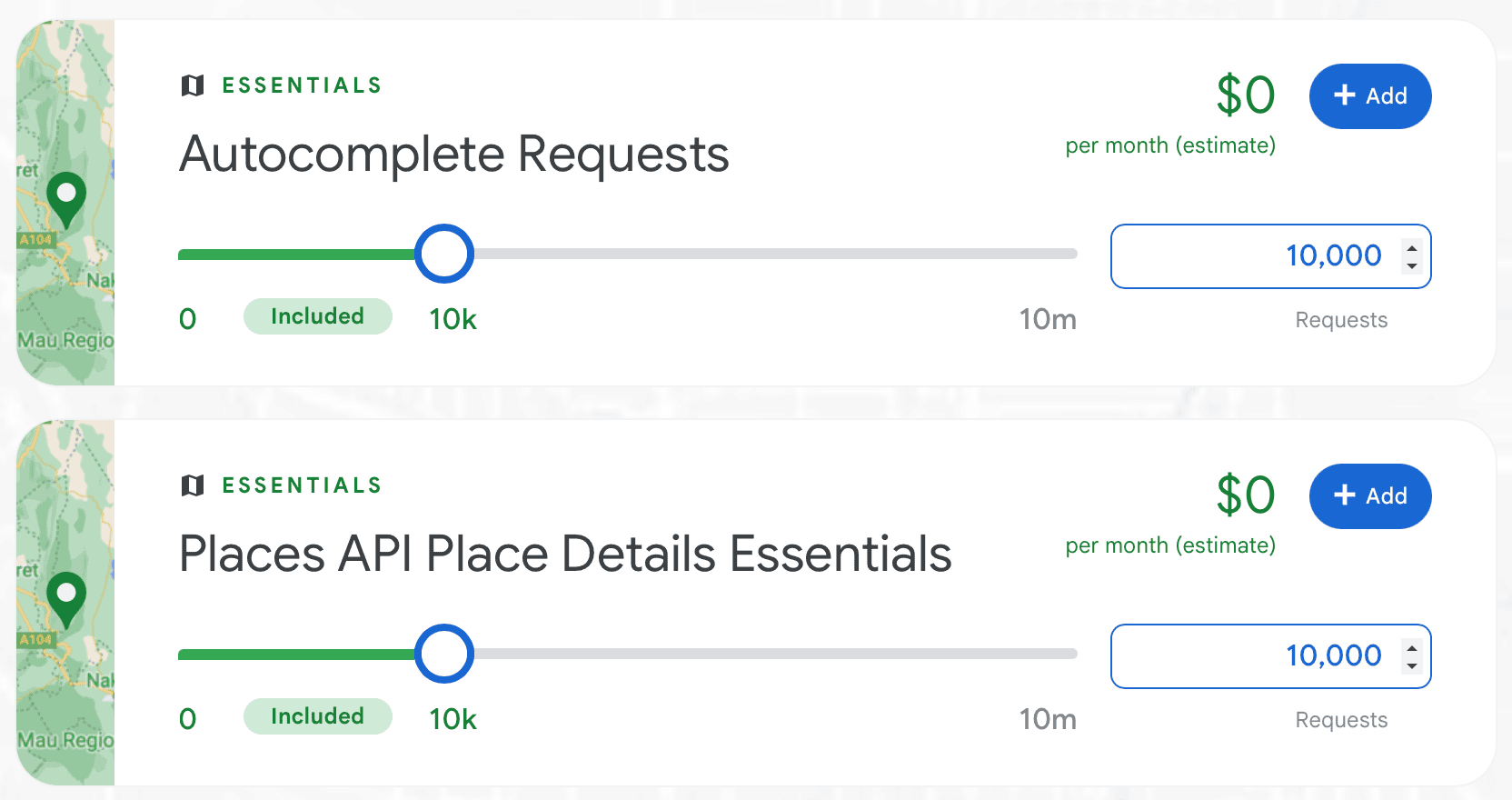Click the Essentials map icon on Place Details card
Screen dimensions: 1512x800
[192, 485]
